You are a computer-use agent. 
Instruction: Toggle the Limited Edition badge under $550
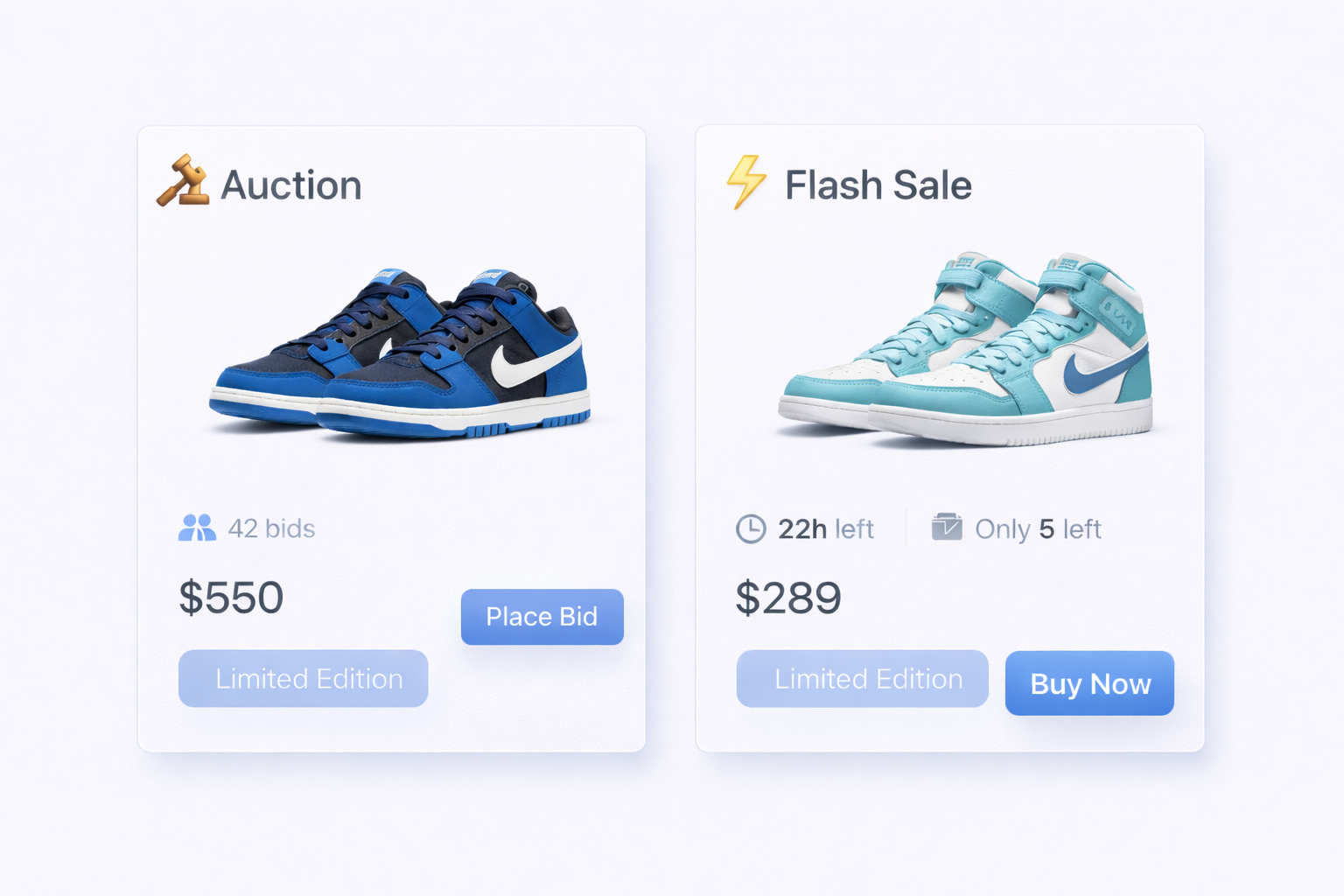tap(303, 678)
